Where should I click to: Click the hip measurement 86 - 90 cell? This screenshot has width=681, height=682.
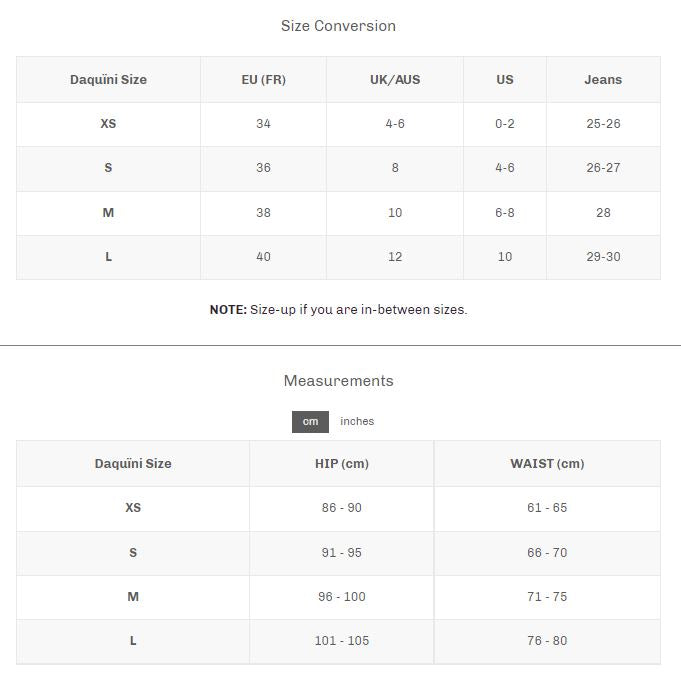[x=342, y=508]
